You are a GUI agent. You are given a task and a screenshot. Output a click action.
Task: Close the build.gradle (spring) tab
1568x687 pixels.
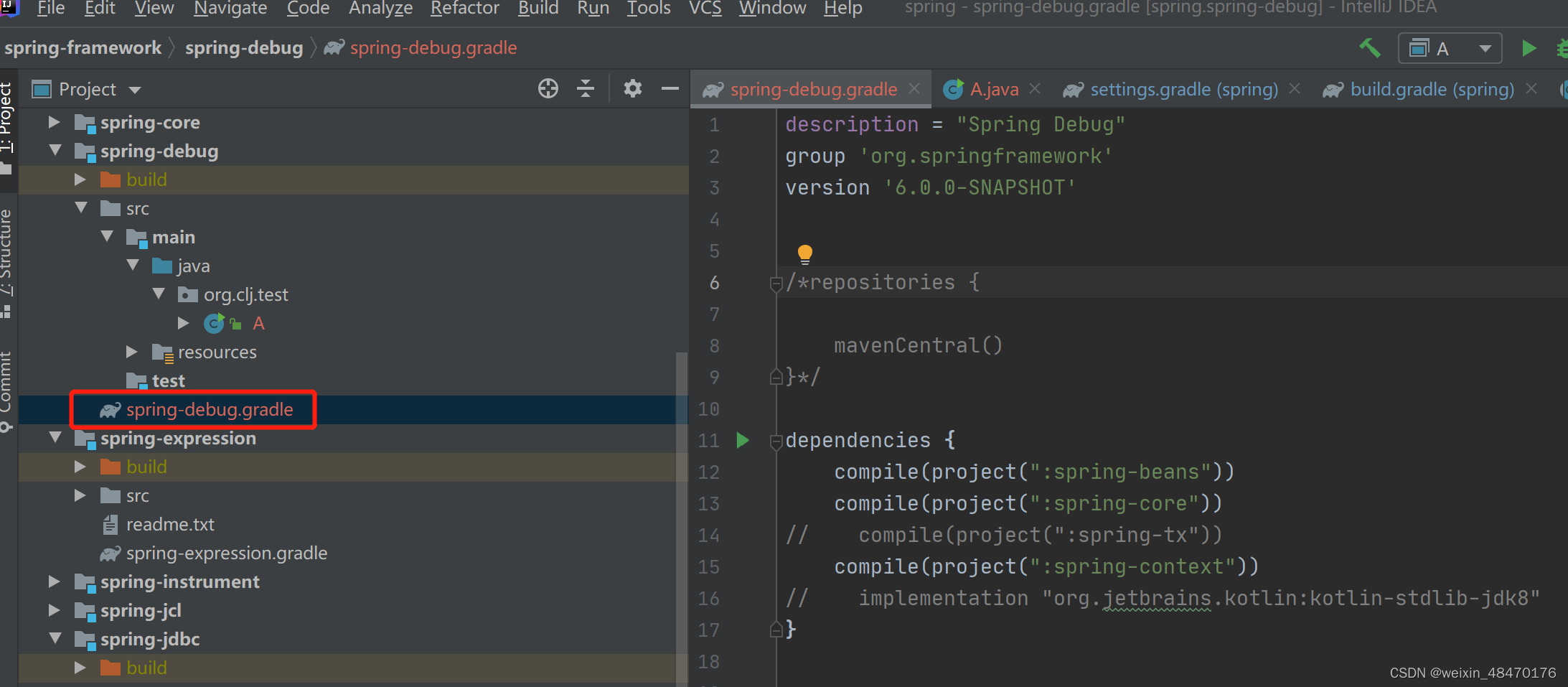(x=1531, y=88)
